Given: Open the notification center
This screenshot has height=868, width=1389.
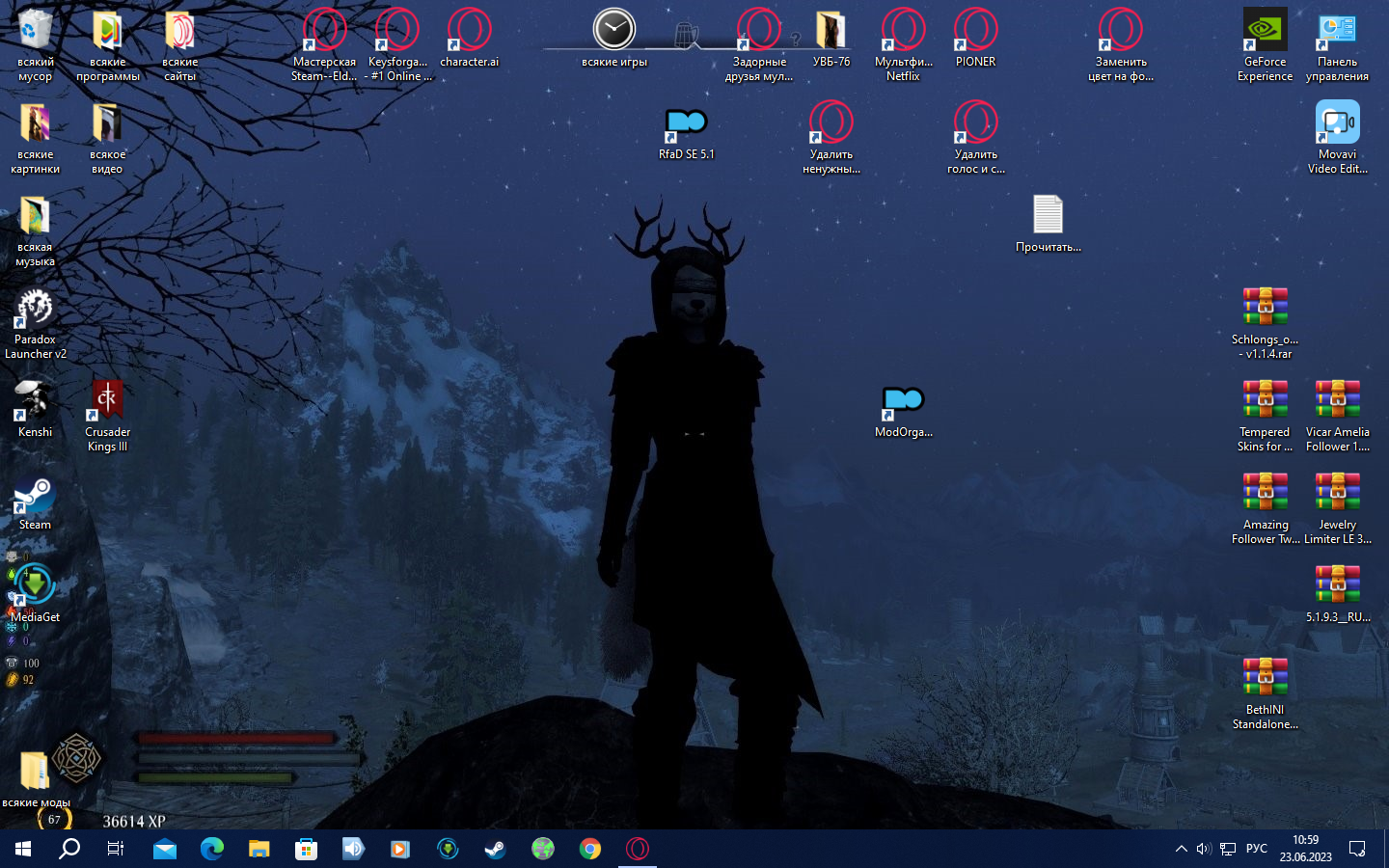Looking at the screenshot, I should pos(1357,849).
